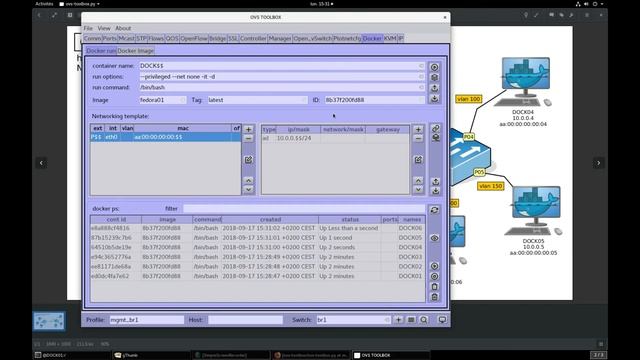This screenshot has width=640, height=360.
Task: Edit the selected ip/mask table entry
Action: coord(418,160)
